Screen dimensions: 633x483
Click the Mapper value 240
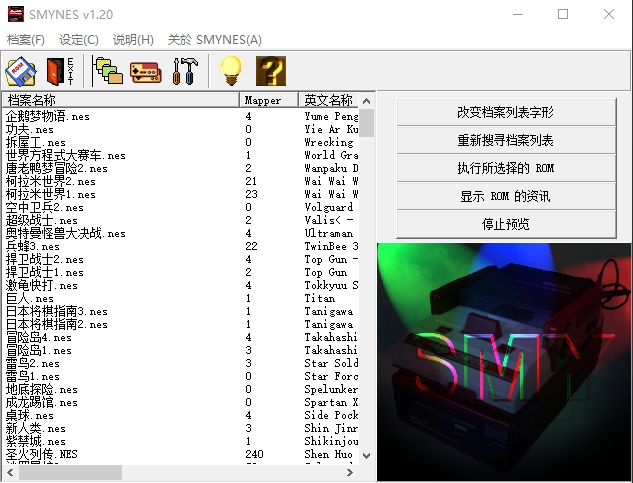[x=254, y=454]
